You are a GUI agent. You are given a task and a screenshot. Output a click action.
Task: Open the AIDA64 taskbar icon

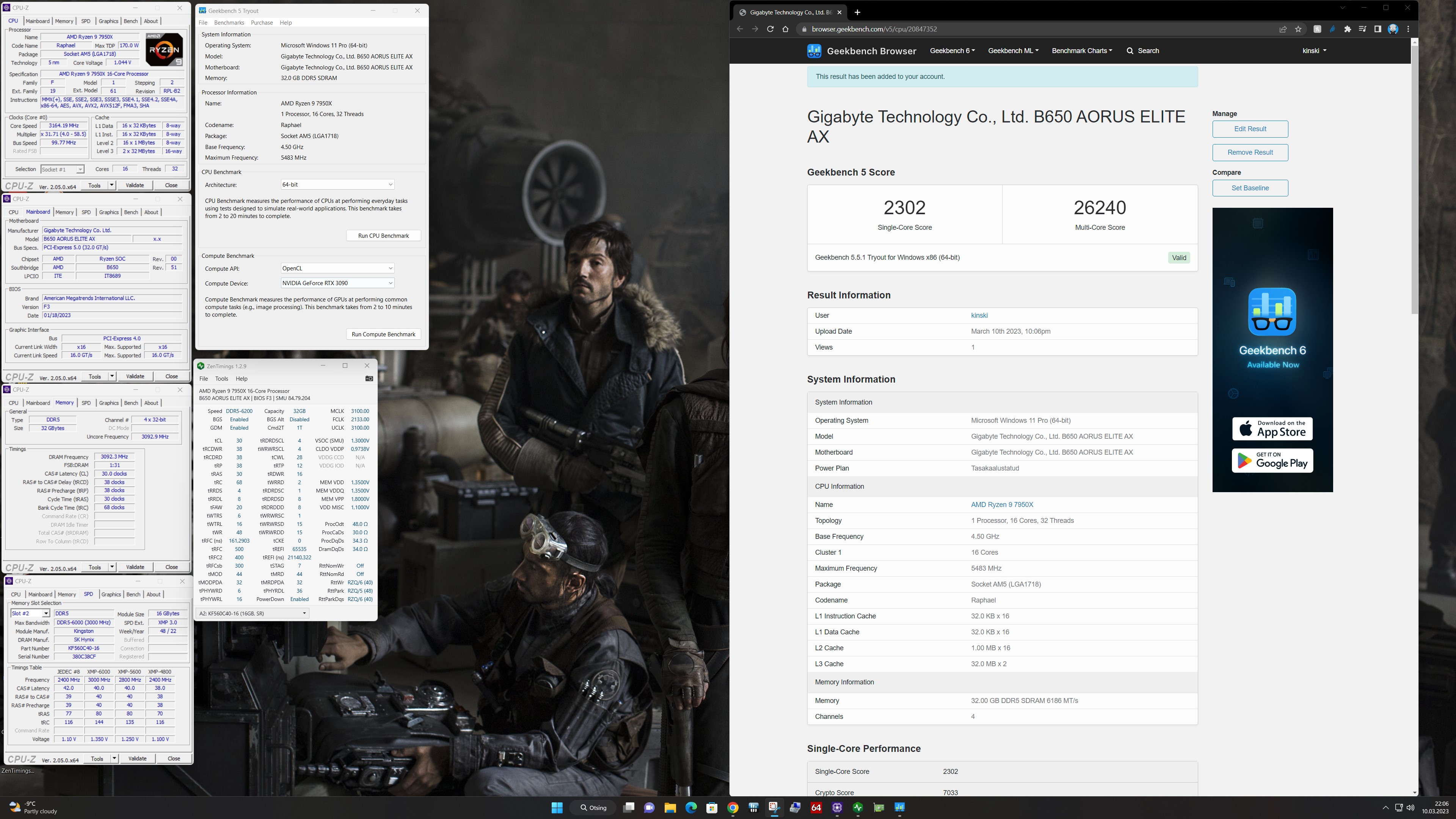tap(816, 808)
